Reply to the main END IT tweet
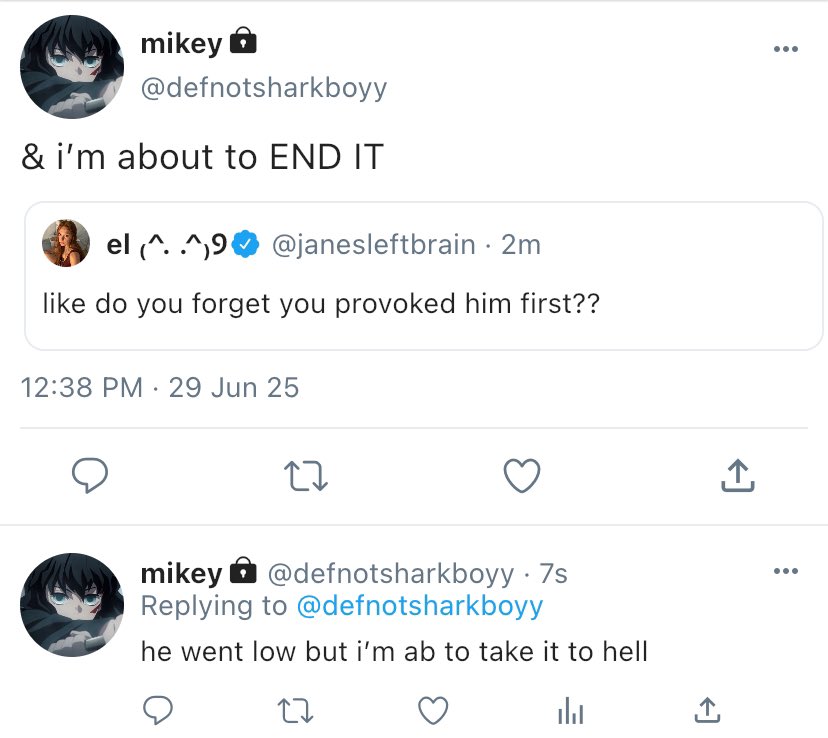 (90, 476)
